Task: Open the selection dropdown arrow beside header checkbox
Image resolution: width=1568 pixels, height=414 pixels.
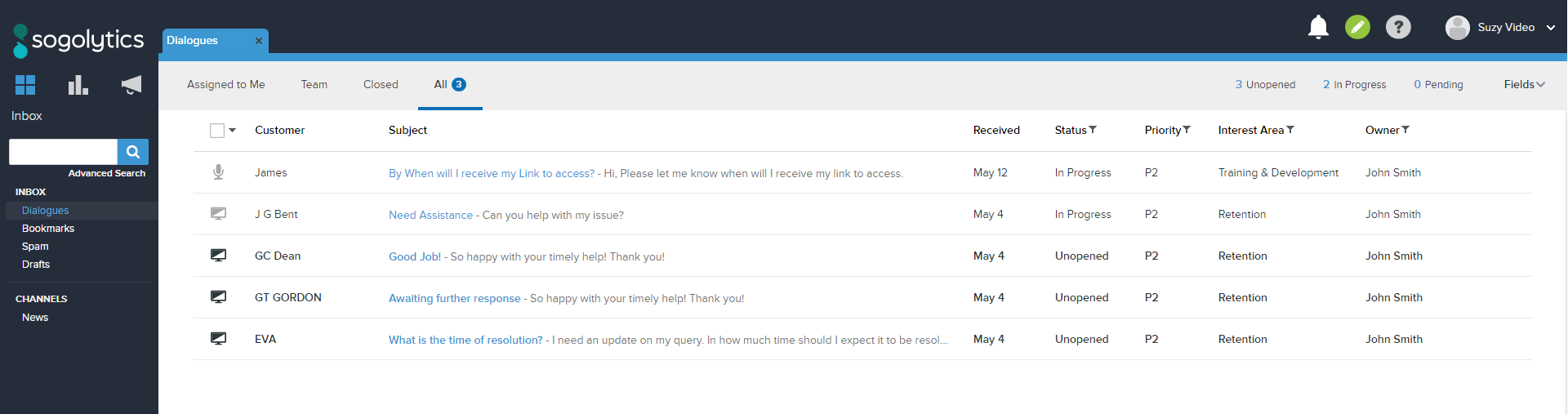Action: tap(233, 131)
